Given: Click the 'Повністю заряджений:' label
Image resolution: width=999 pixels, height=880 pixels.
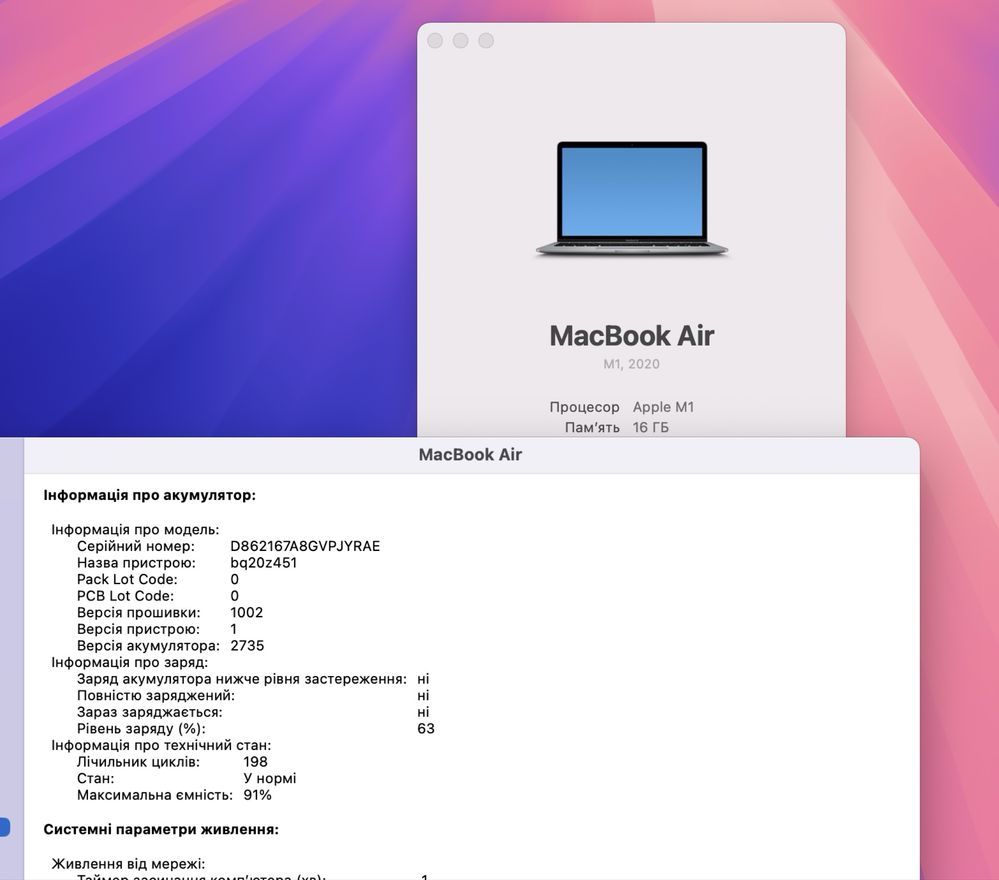Looking at the screenshot, I should tap(155, 695).
